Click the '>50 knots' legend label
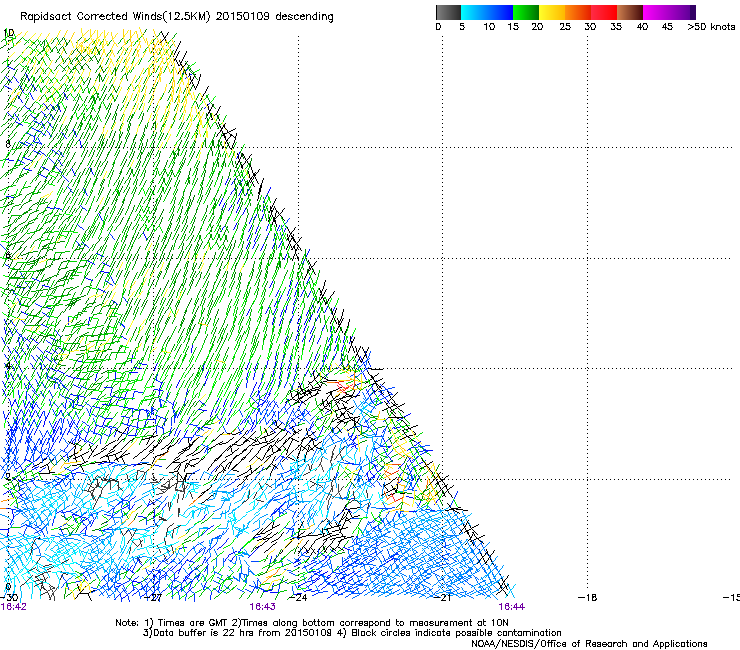The width and height of the screenshot is (740, 650). click(x=711, y=27)
